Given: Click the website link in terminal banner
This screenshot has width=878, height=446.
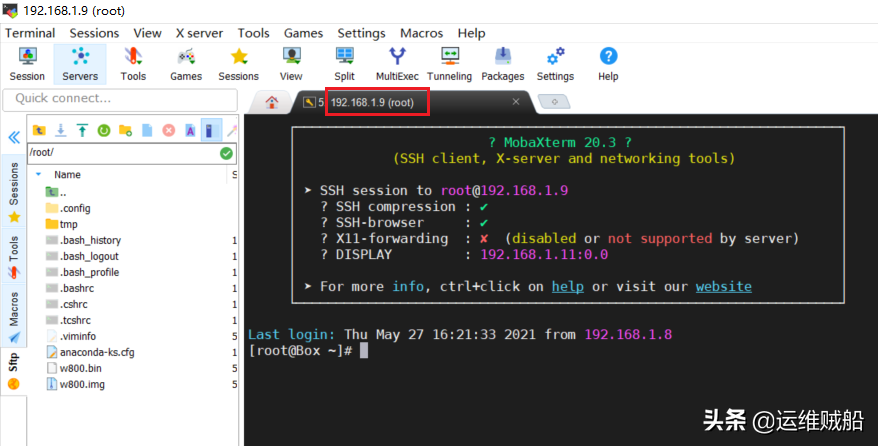Looking at the screenshot, I should tap(723, 287).
